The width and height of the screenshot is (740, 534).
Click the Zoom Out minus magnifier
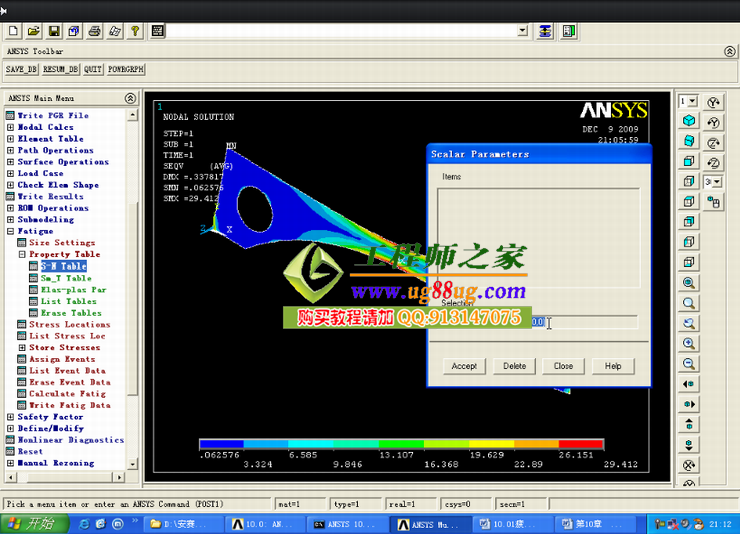(x=689, y=364)
